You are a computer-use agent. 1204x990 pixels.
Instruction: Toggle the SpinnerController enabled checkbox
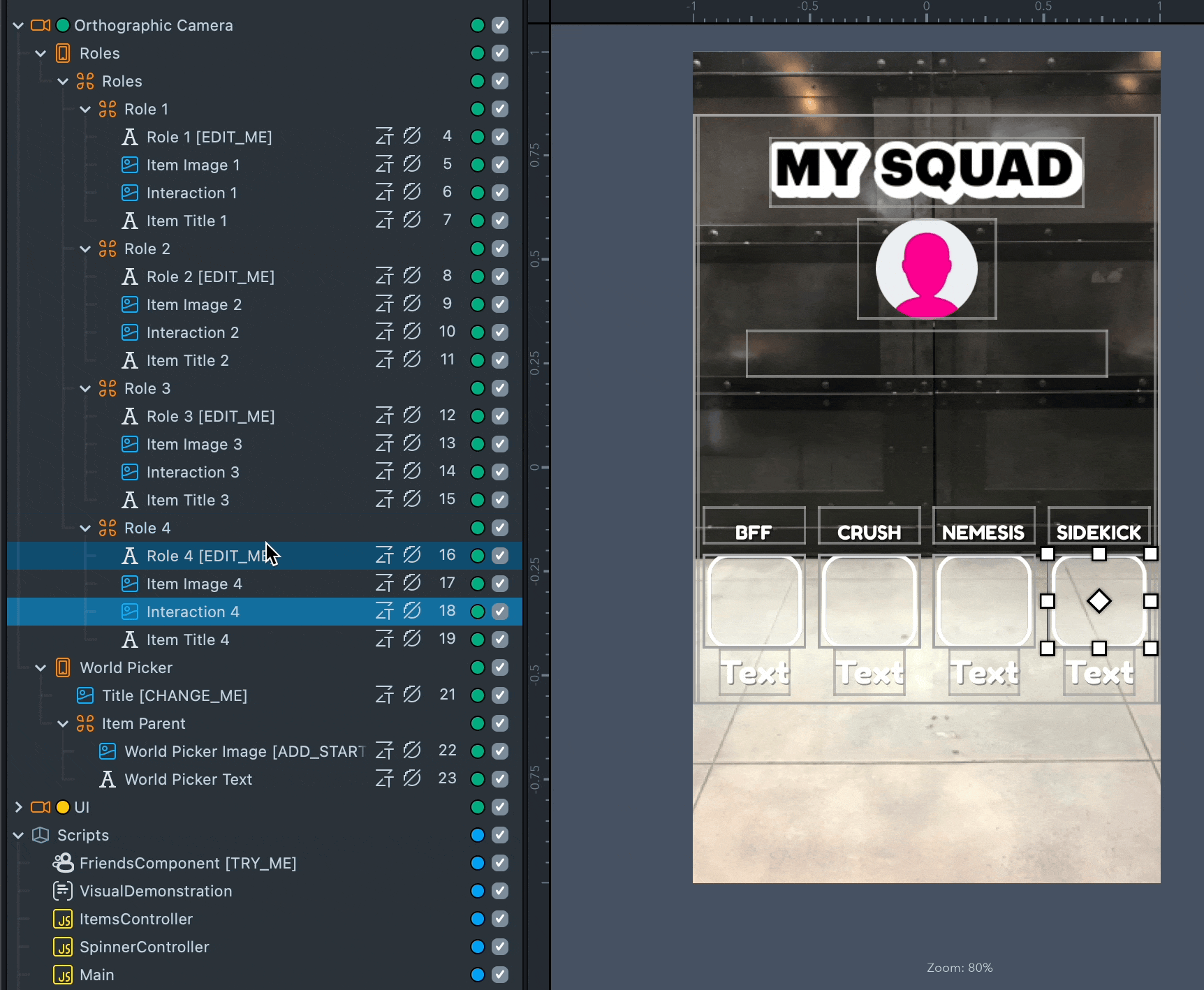point(500,947)
